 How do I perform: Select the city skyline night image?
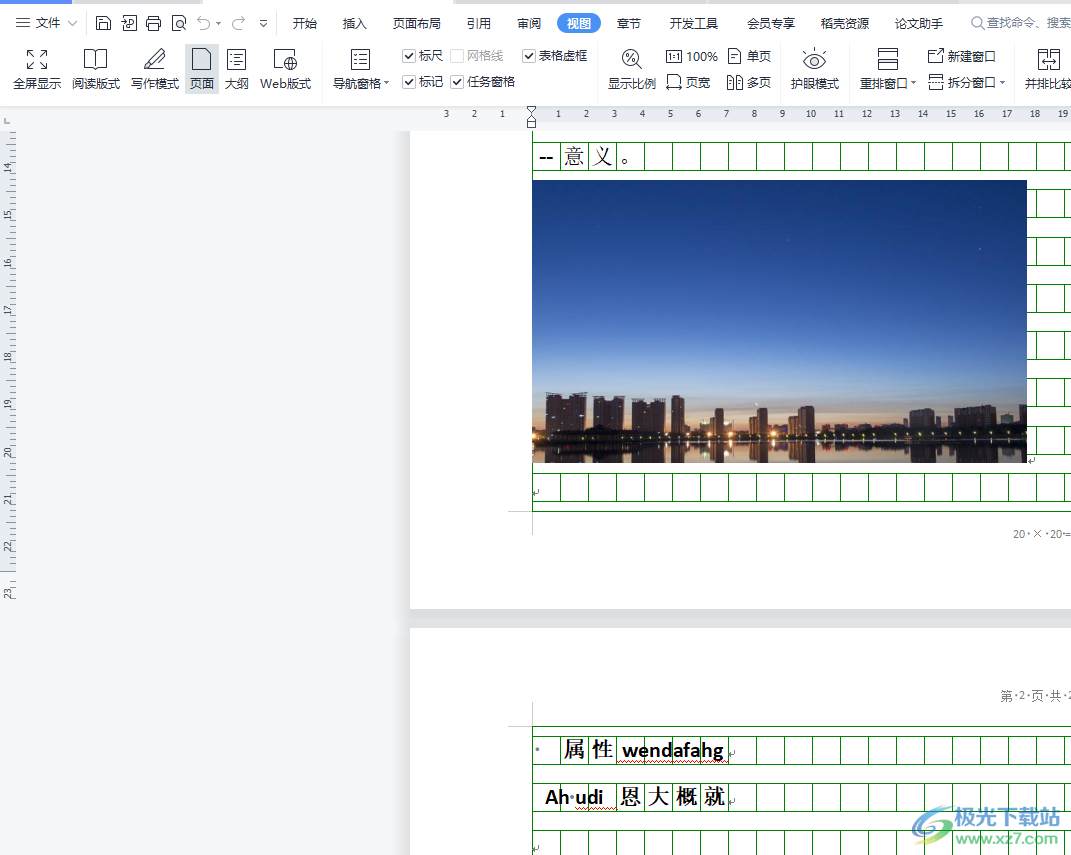coord(779,321)
